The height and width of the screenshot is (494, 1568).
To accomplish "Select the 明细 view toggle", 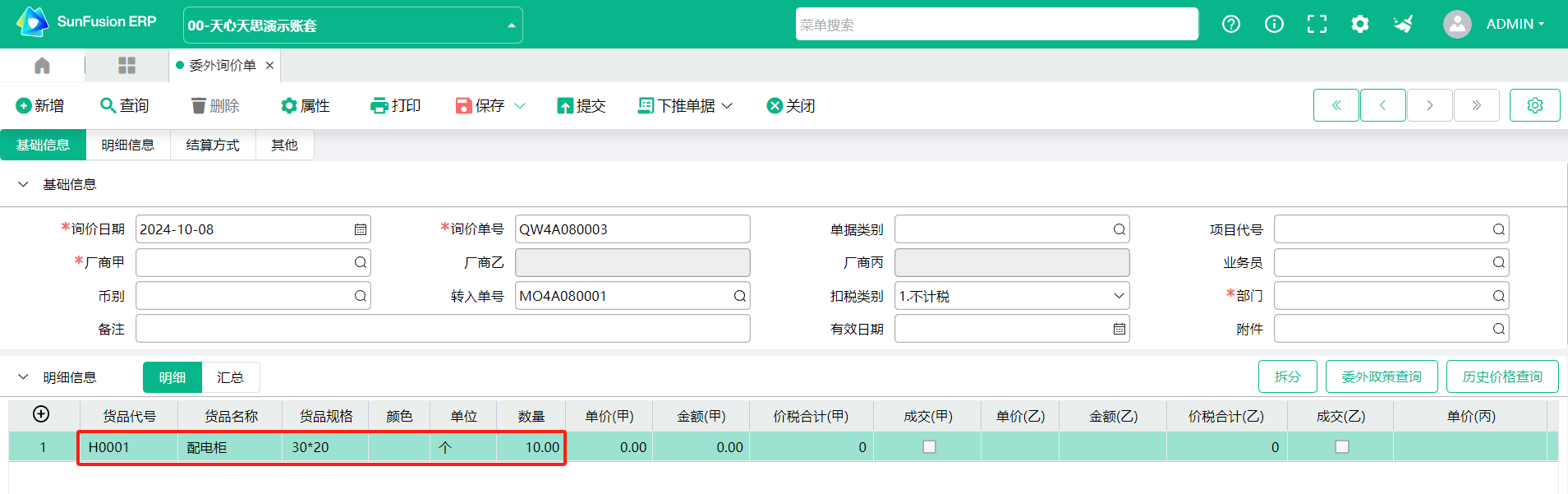I will pyautogui.click(x=172, y=377).
